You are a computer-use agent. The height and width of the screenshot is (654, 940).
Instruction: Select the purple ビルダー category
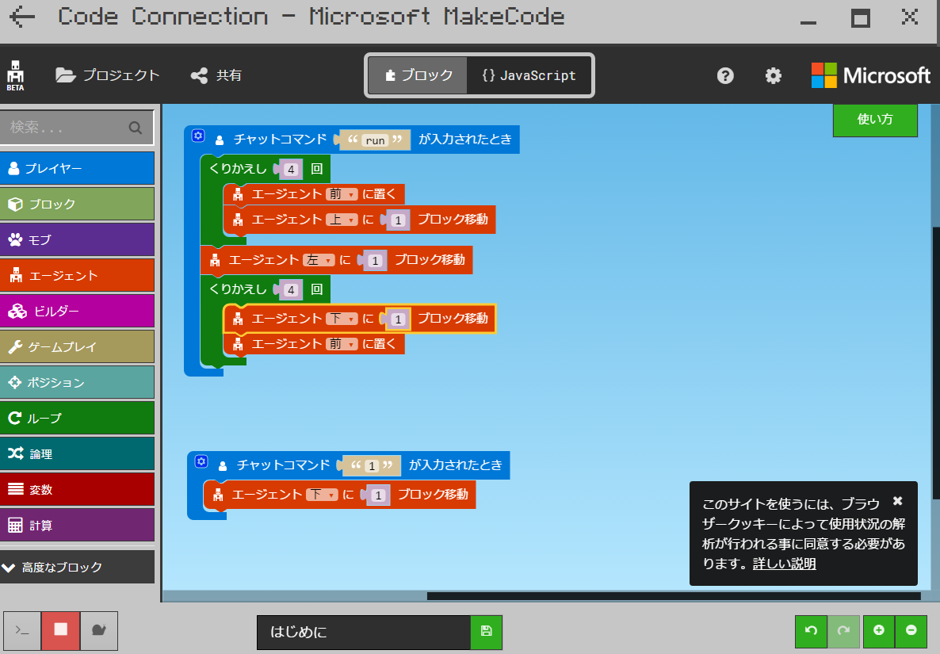(78, 311)
